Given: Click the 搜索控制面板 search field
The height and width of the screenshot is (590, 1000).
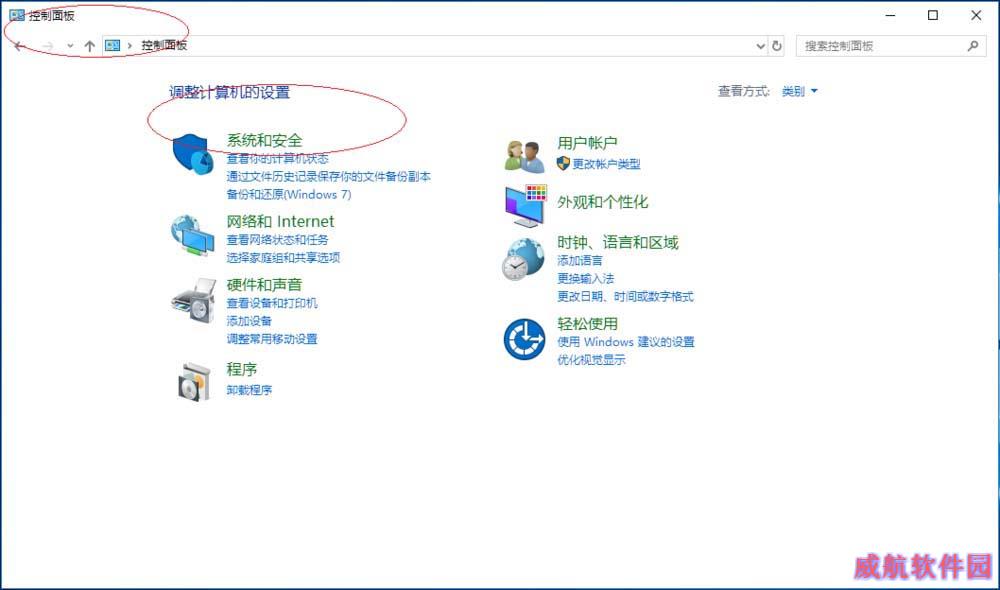Looking at the screenshot, I should tap(891, 46).
